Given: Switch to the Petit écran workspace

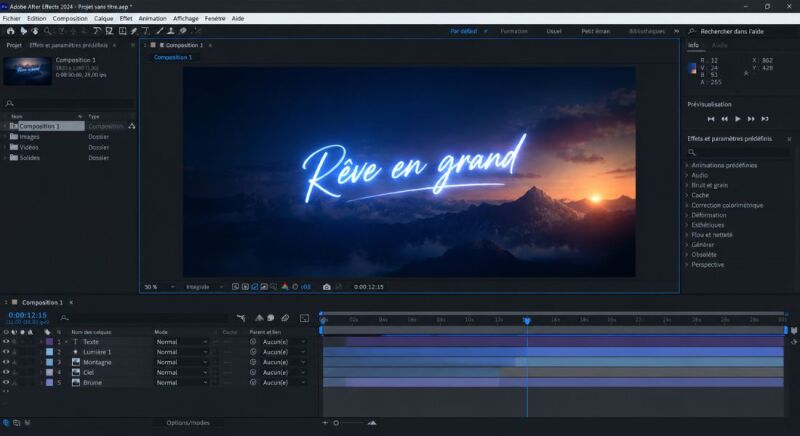Looking at the screenshot, I should coord(595,31).
